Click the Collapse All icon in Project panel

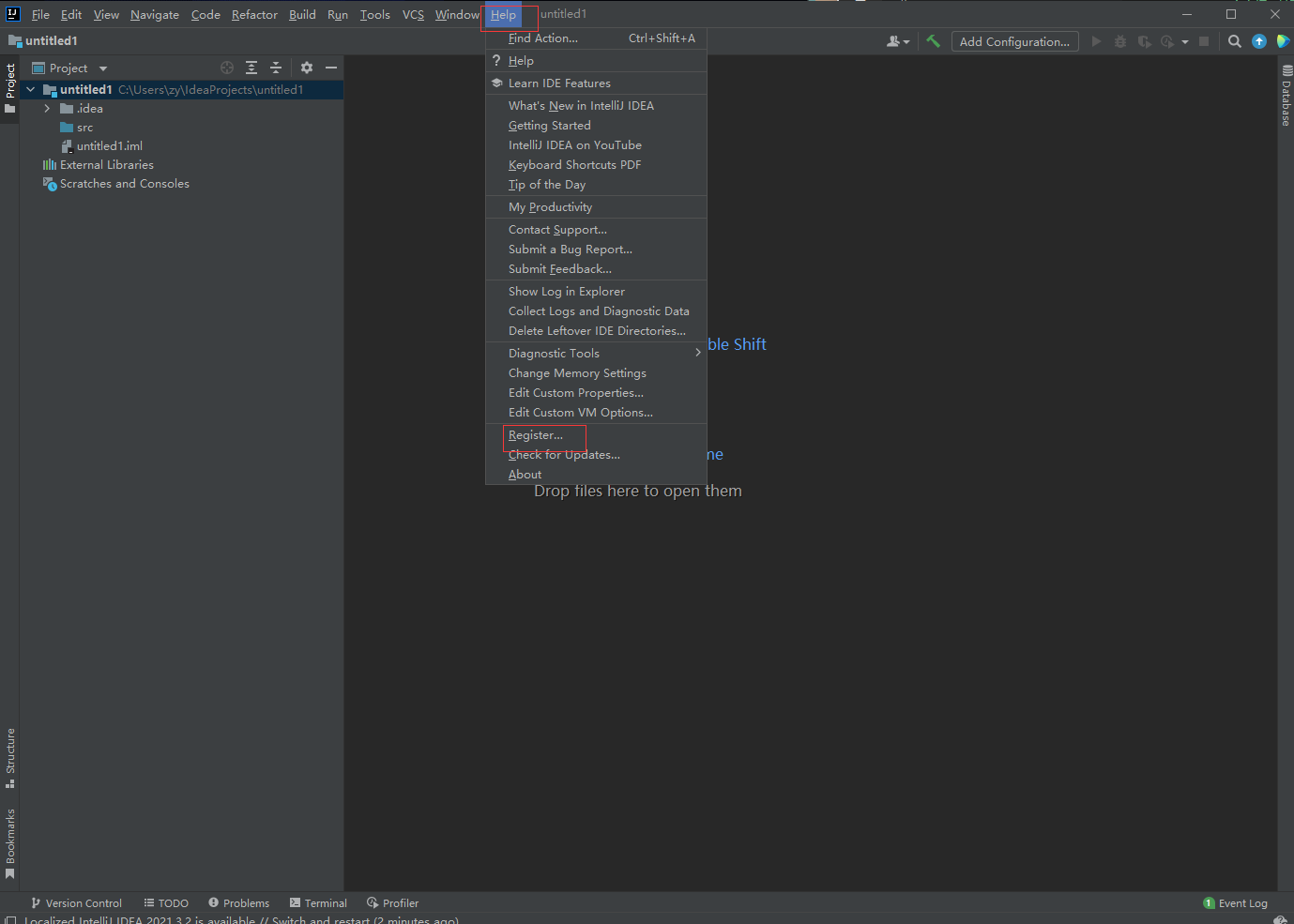coord(276,68)
